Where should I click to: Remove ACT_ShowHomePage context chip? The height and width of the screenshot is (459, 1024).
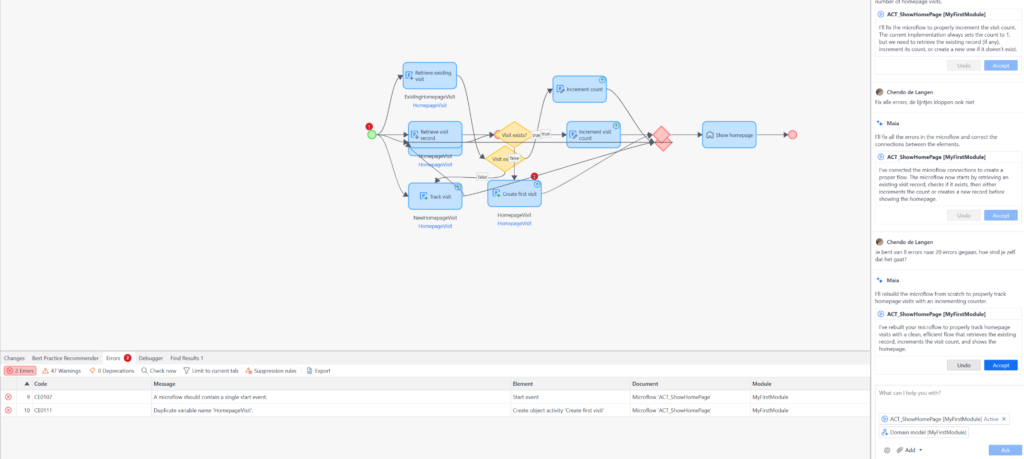click(1004, 419)
